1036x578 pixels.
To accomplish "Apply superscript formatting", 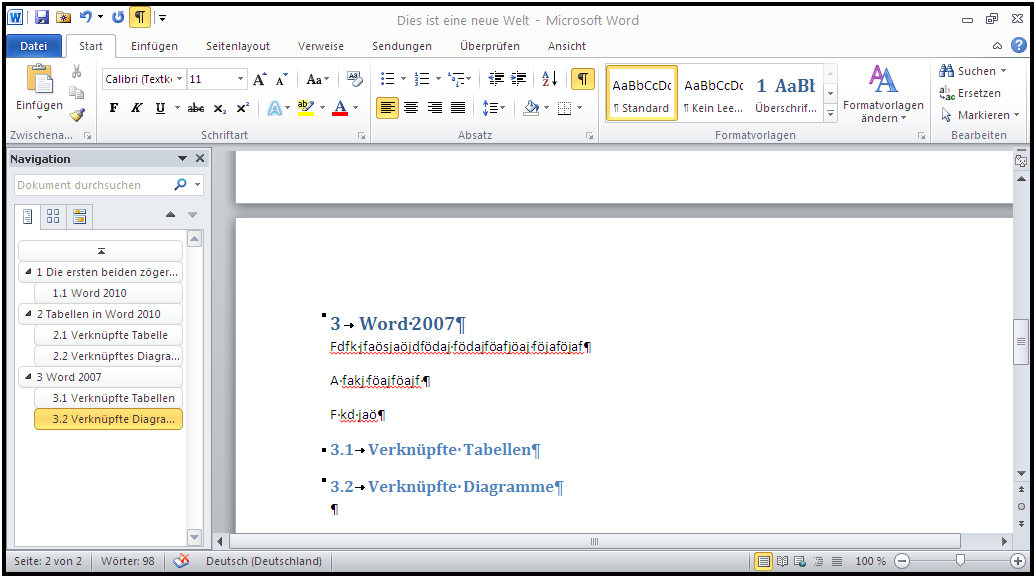I will (x=242, y=108).
